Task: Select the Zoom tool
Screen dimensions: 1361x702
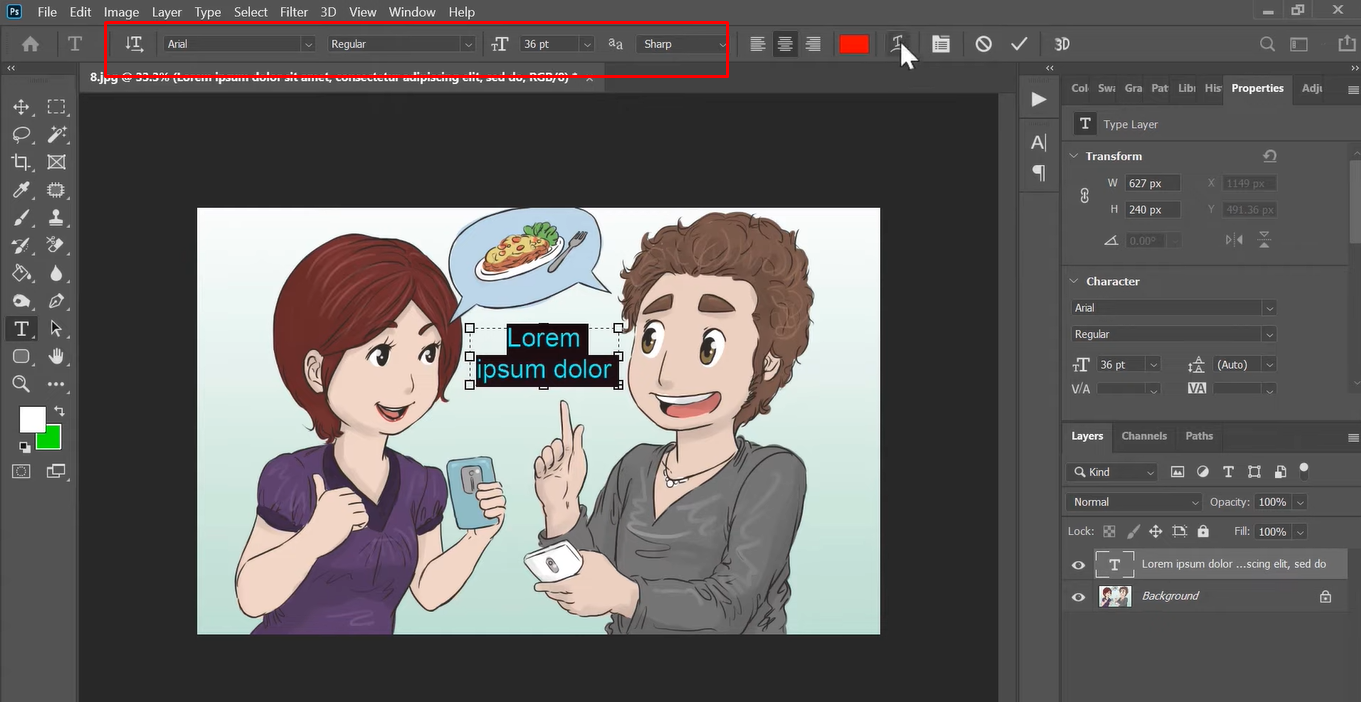Action: [x=21, y=384]
